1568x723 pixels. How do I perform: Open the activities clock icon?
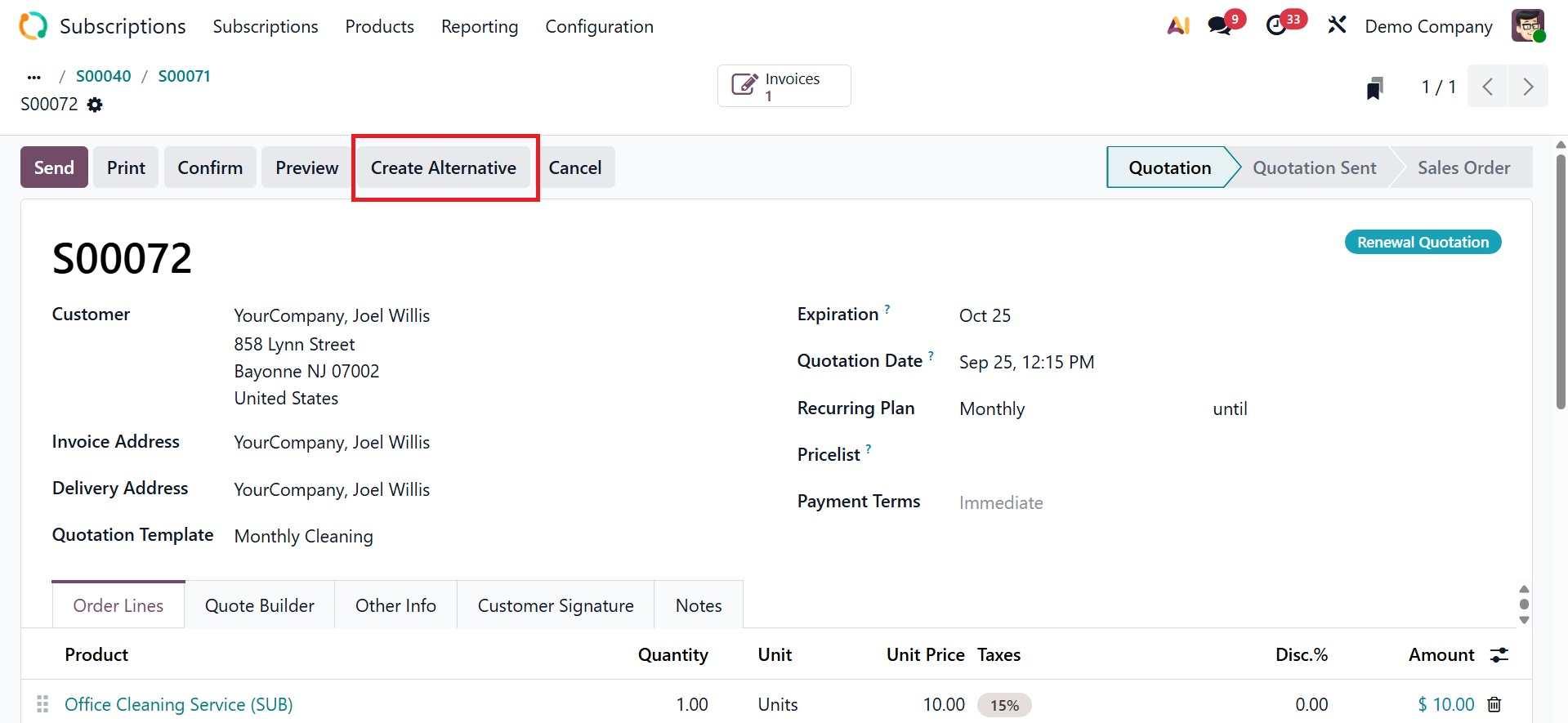[1277, 26]
